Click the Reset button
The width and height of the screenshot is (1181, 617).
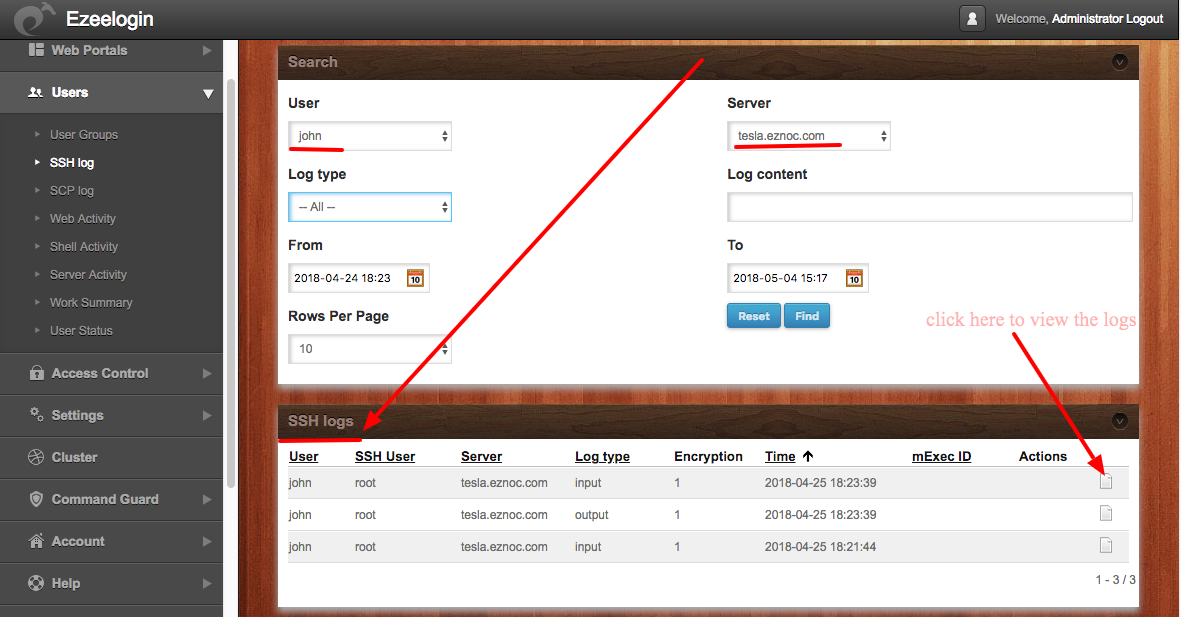tap(754, 316)
